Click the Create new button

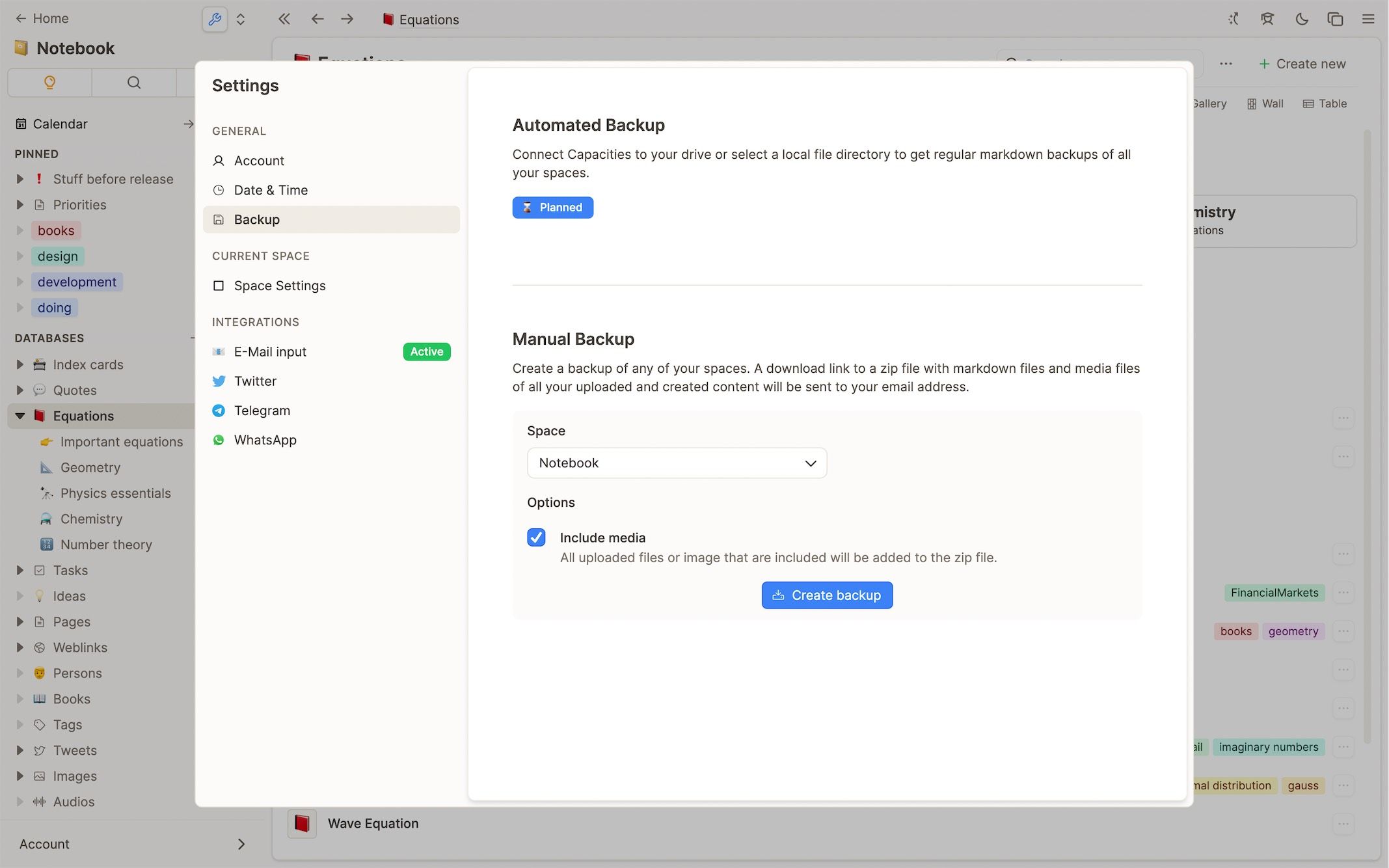[1303, 63]
